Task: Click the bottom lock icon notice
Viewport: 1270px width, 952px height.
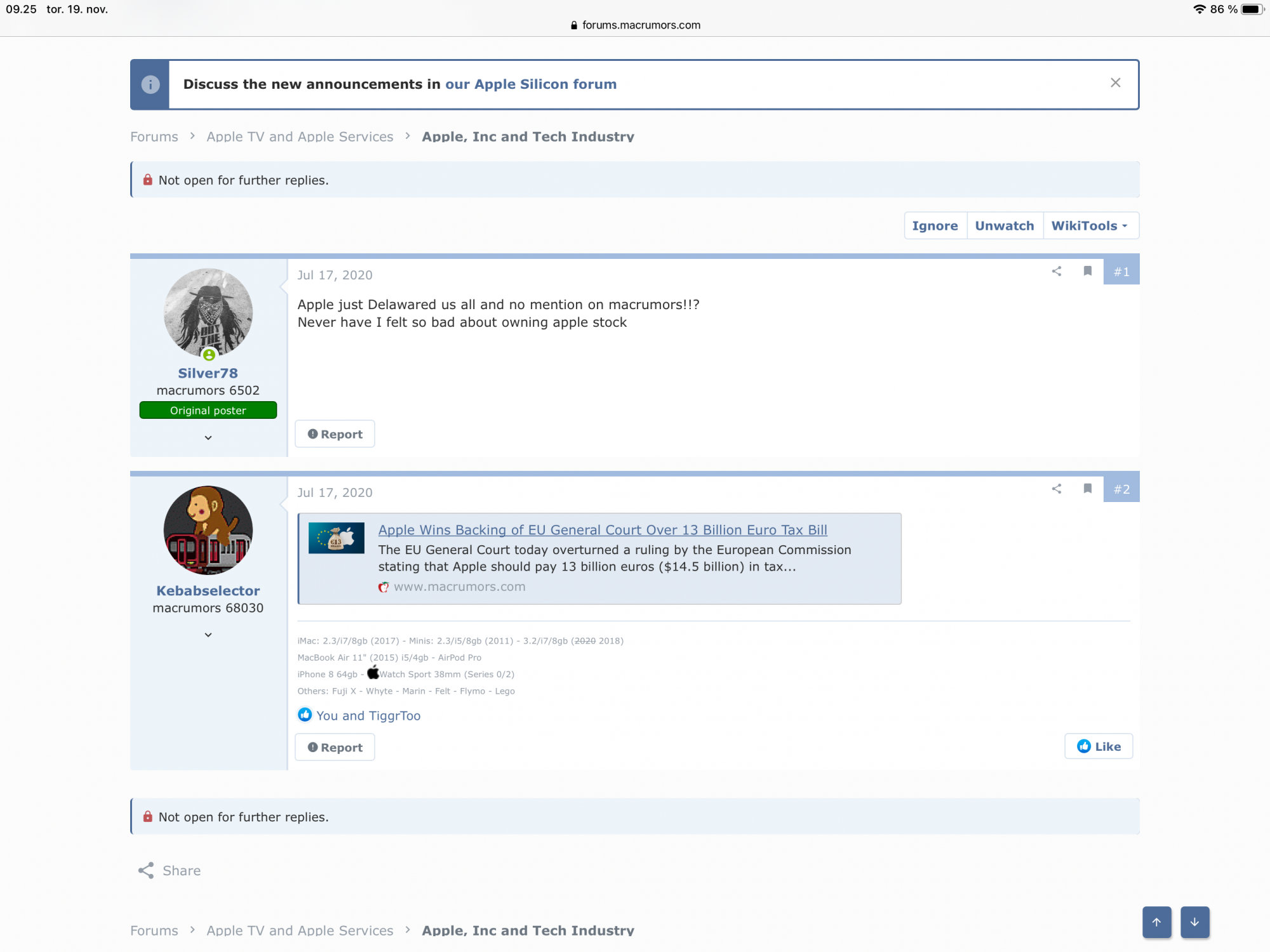Action: 147,817
